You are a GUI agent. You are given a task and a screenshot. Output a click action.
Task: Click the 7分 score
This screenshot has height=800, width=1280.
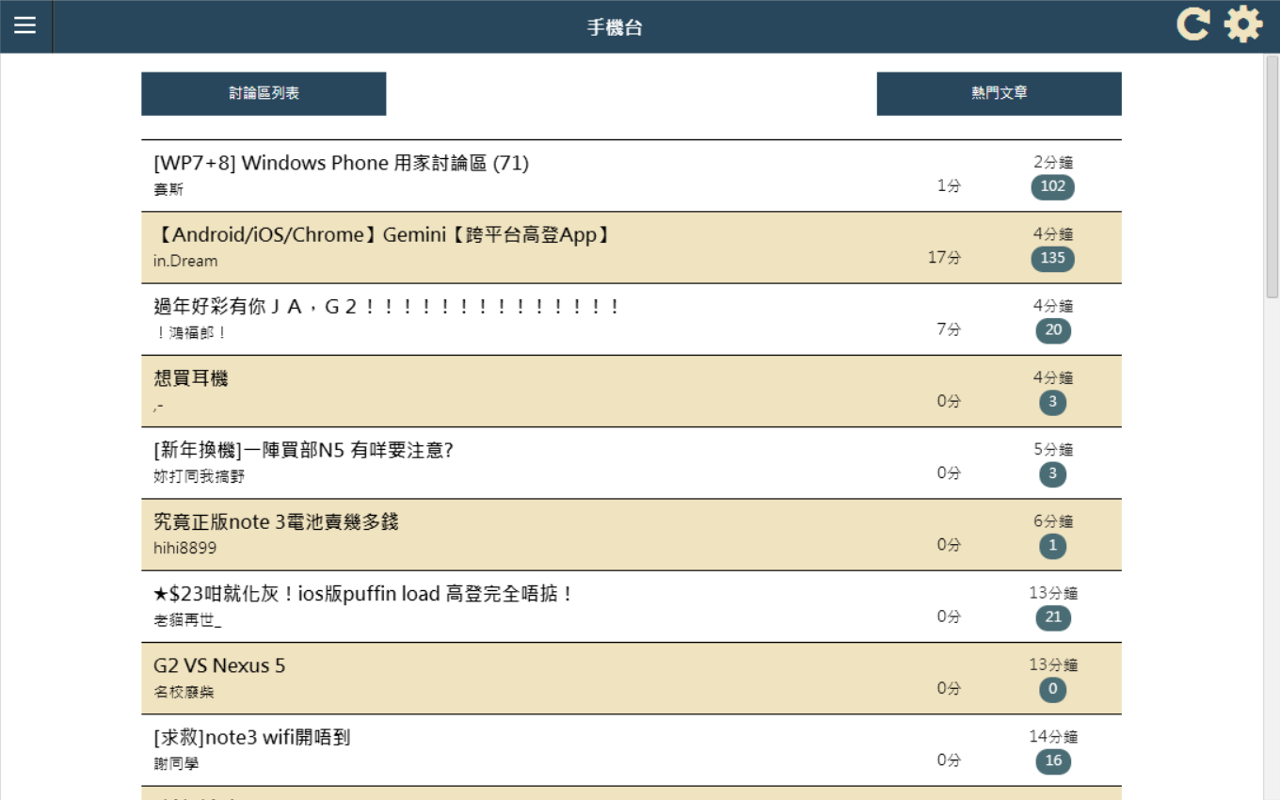tap(949, 330)
